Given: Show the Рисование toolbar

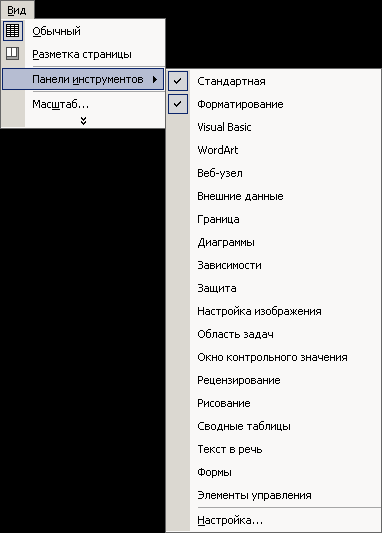Looking at the screenshot, I should [x=274, y=403].
